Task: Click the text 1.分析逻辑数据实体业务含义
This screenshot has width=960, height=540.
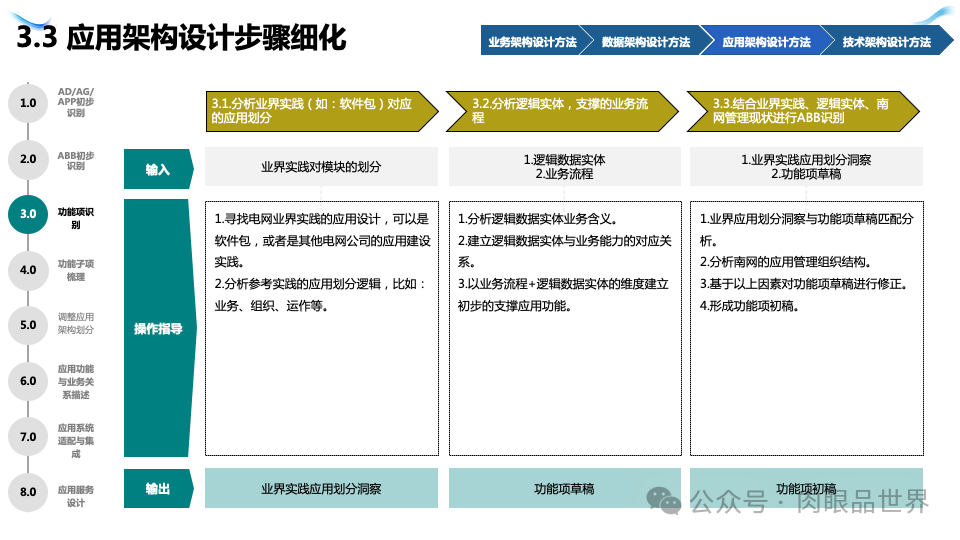Action: point(537,219)
